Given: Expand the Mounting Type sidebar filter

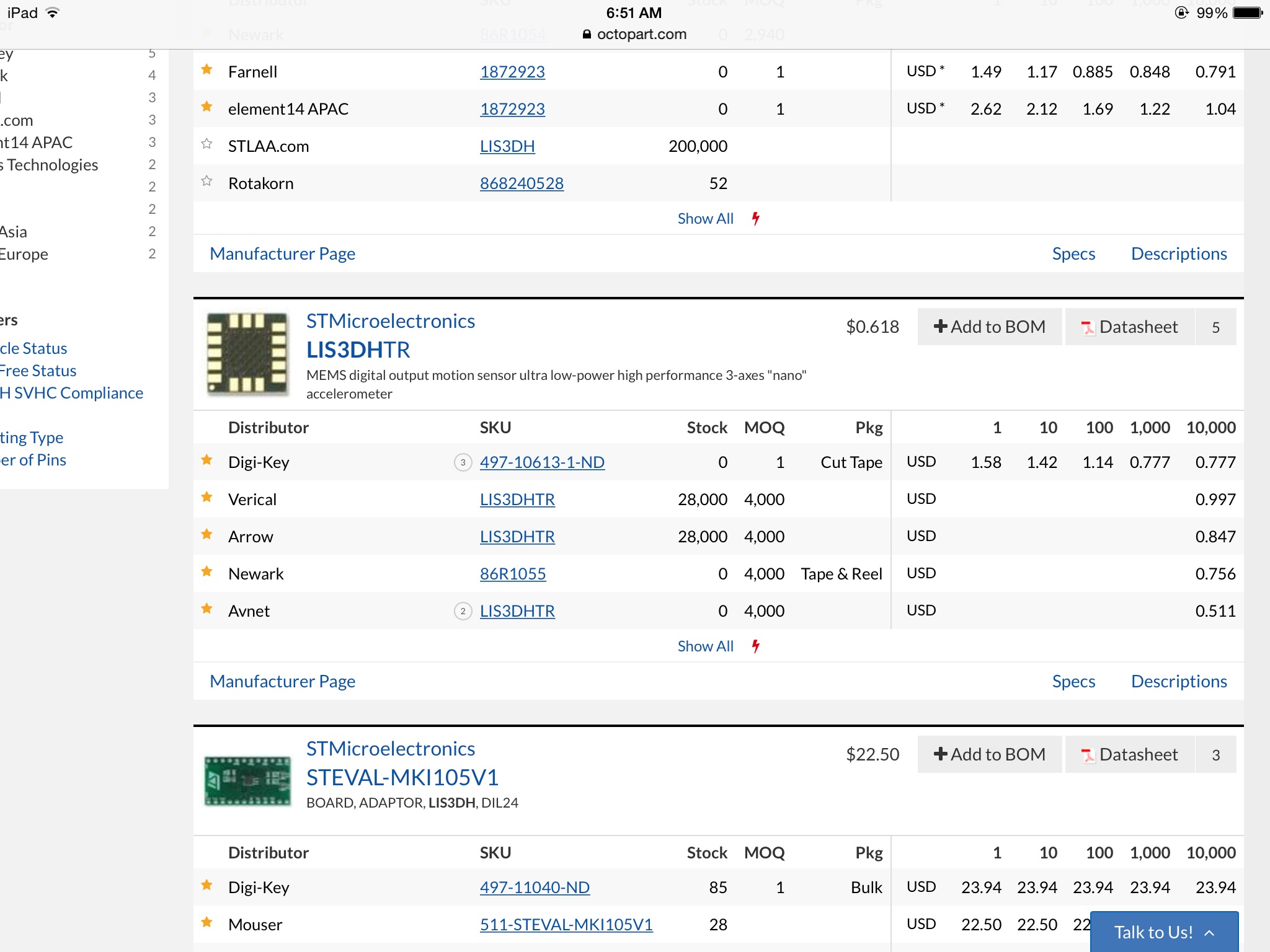Looking at the screenshot, I should pos(32,438).
